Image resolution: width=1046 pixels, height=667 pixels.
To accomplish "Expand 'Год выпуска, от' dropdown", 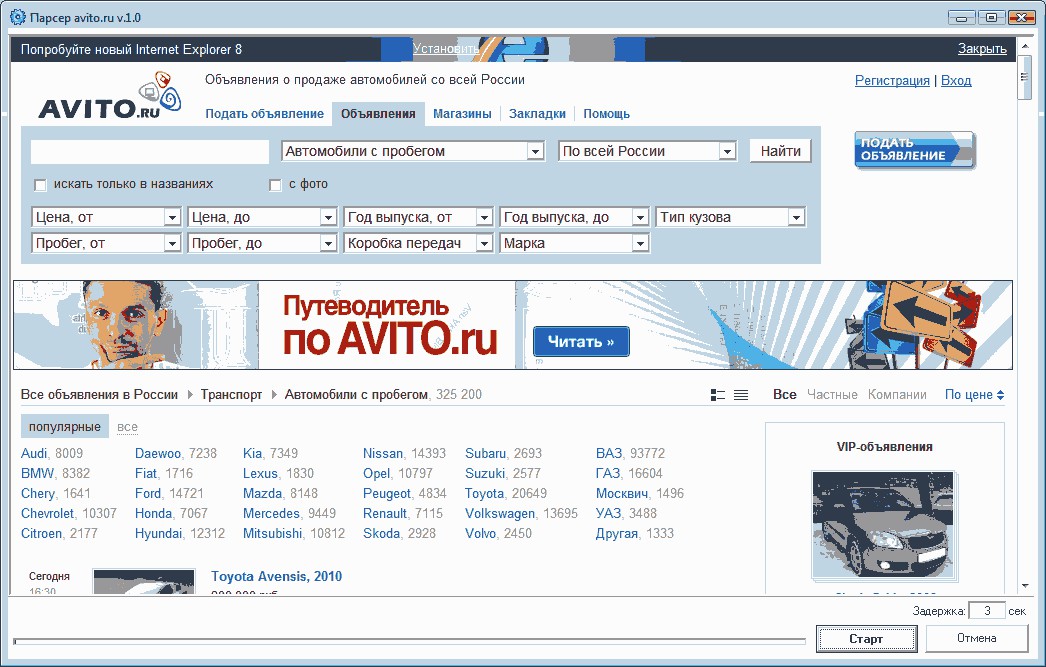I will tap(418, 217).
